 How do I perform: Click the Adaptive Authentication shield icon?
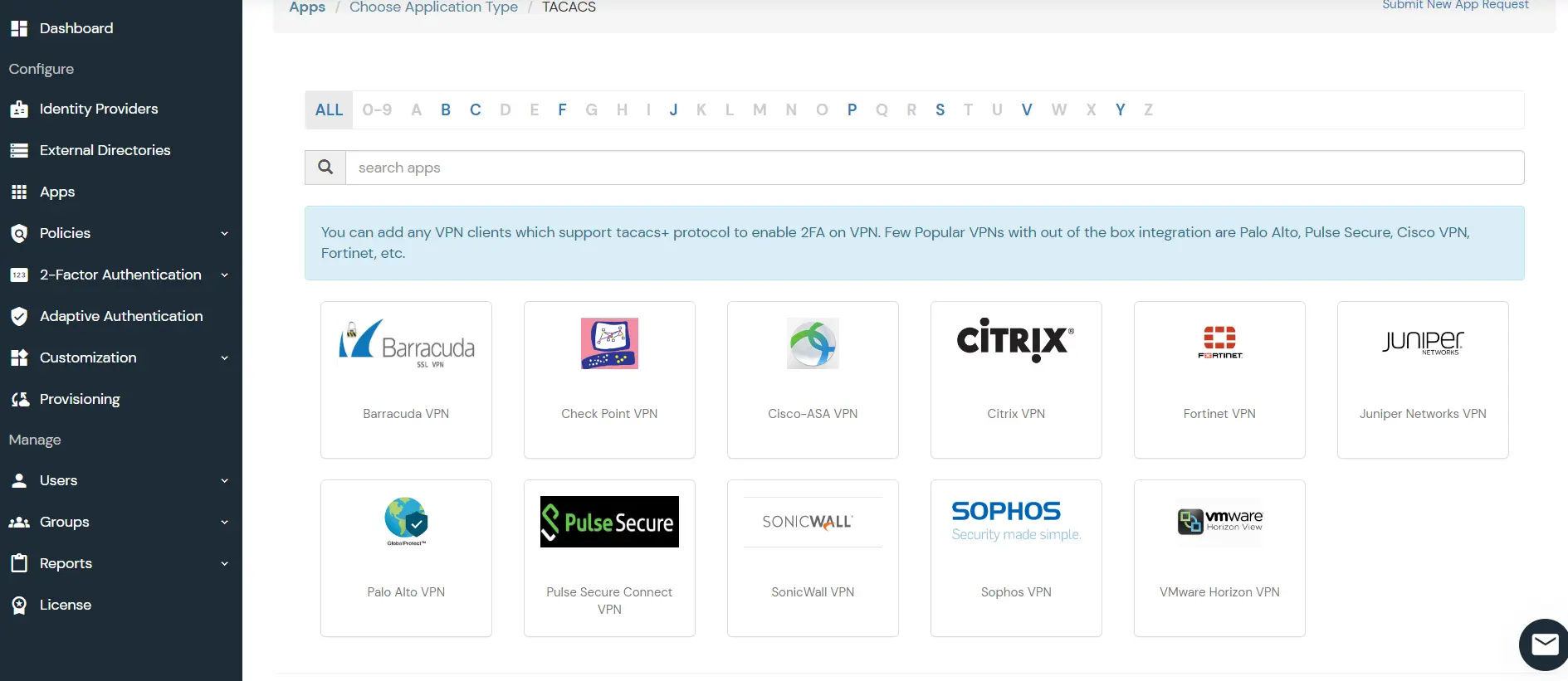click(x=19, y=316)
